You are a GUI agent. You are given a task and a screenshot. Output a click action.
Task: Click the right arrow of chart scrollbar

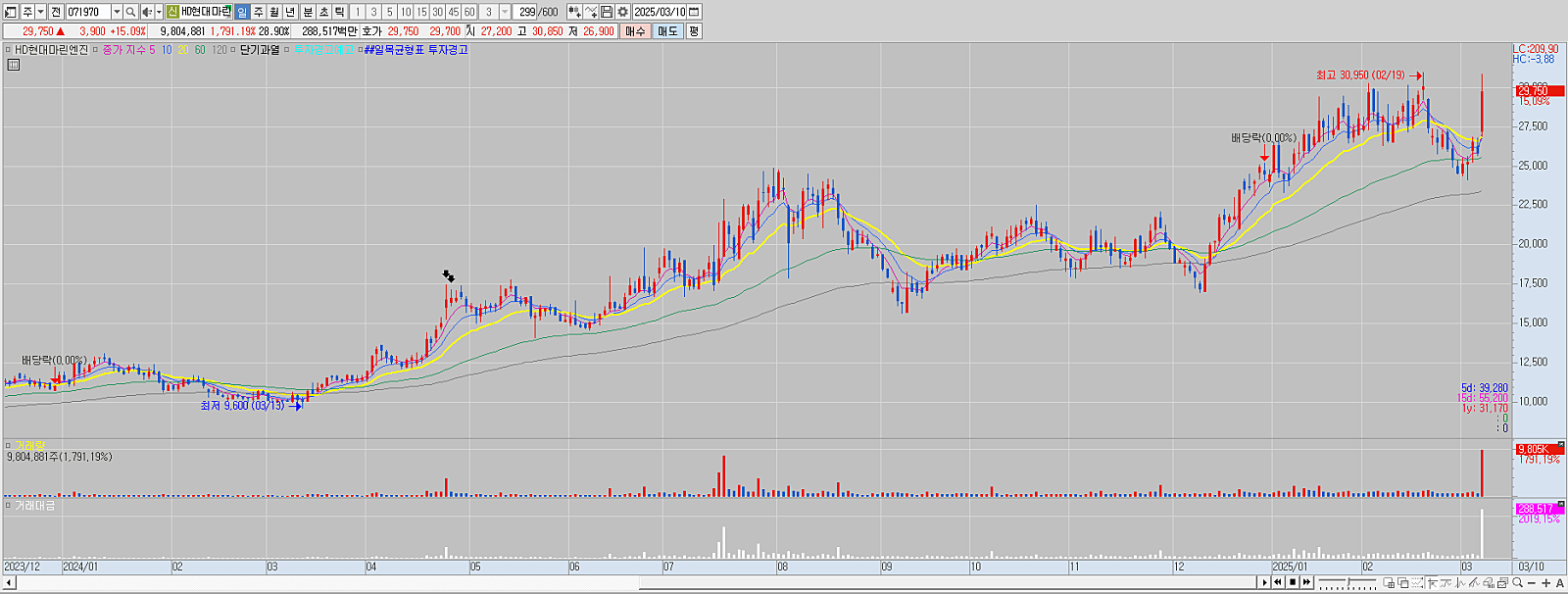(1264, 582)
